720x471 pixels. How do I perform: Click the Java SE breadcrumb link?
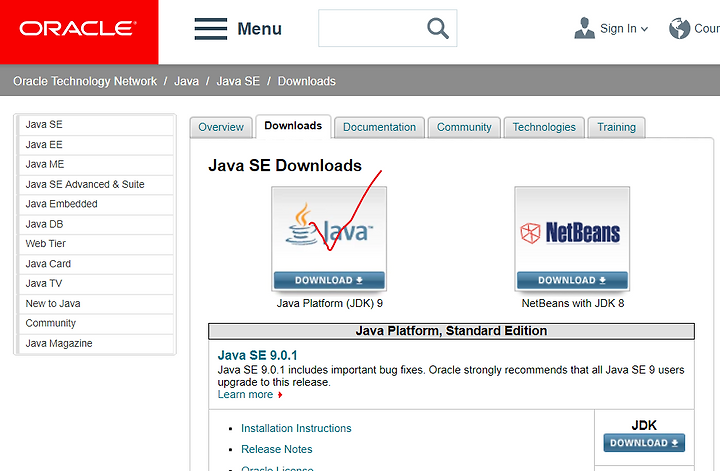[238, 81]
